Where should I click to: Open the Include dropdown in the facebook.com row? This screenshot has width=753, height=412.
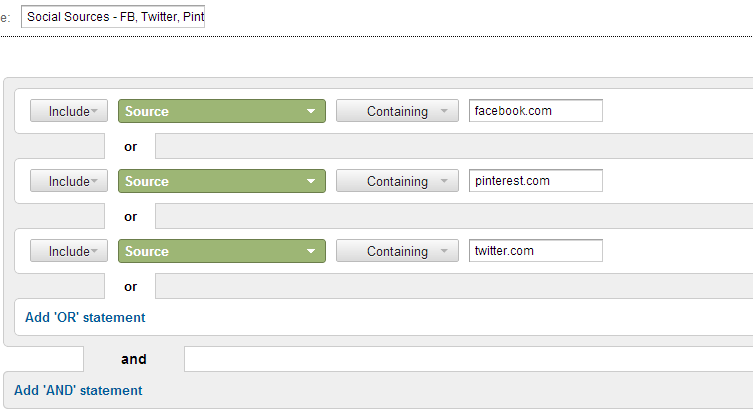68,111
